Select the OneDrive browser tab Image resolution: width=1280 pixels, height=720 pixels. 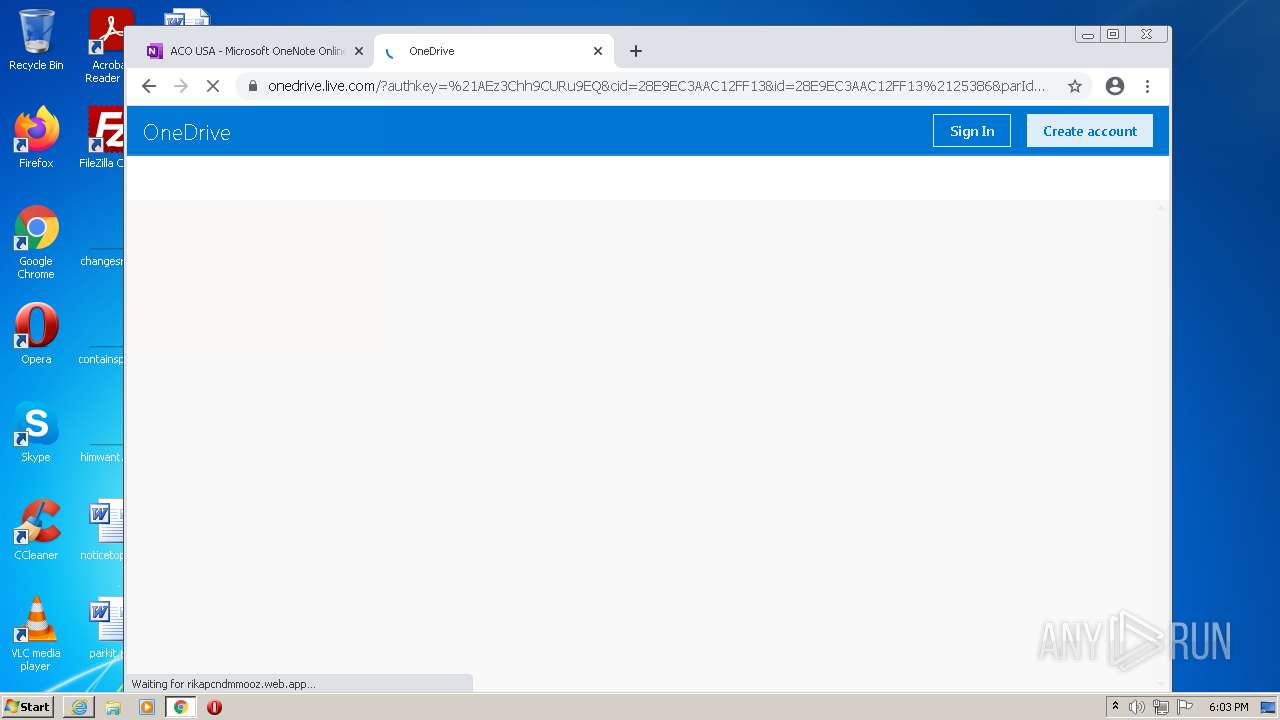(x=493, y=51)
